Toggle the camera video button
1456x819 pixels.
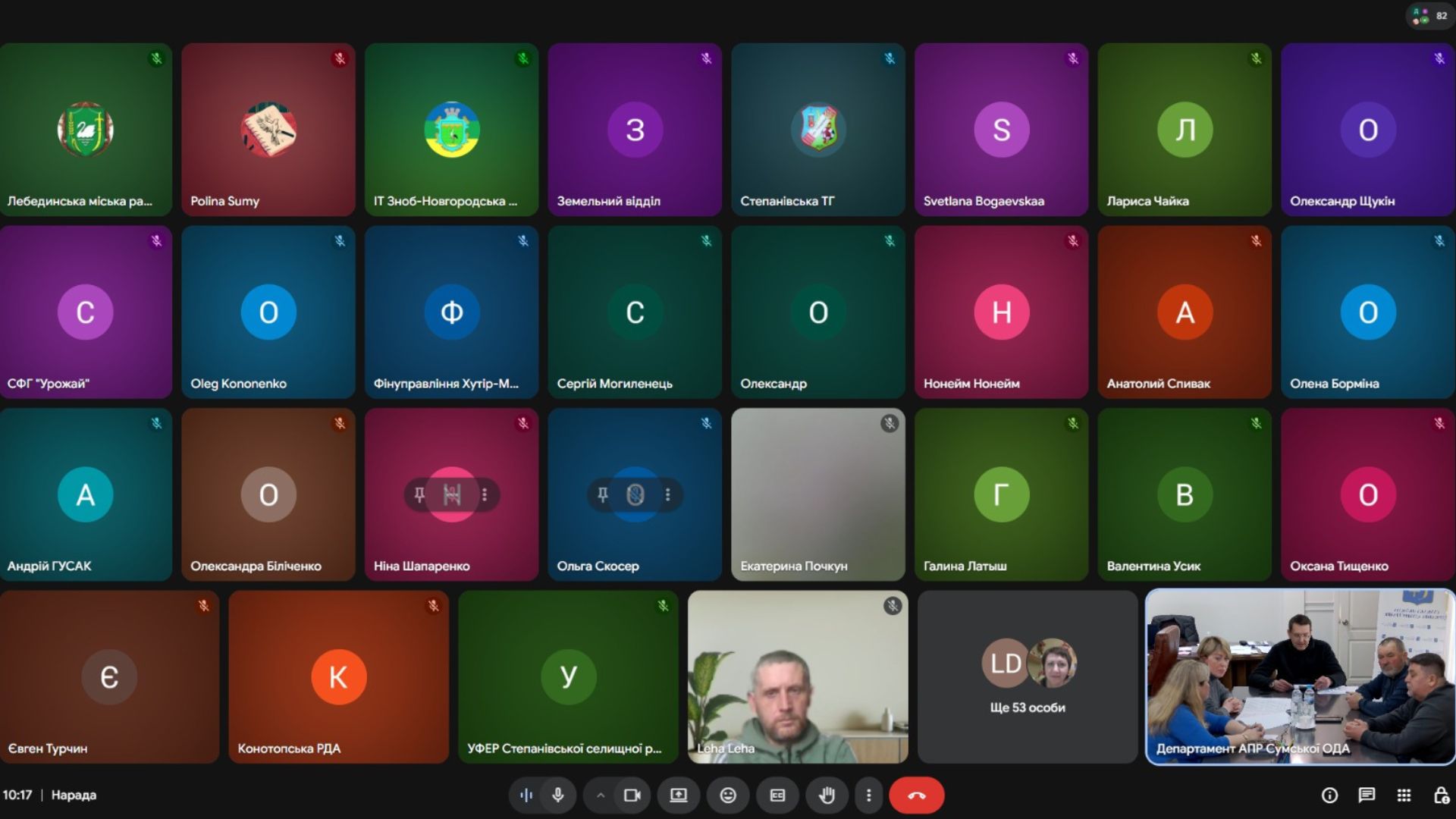click(x=632, y=795)
